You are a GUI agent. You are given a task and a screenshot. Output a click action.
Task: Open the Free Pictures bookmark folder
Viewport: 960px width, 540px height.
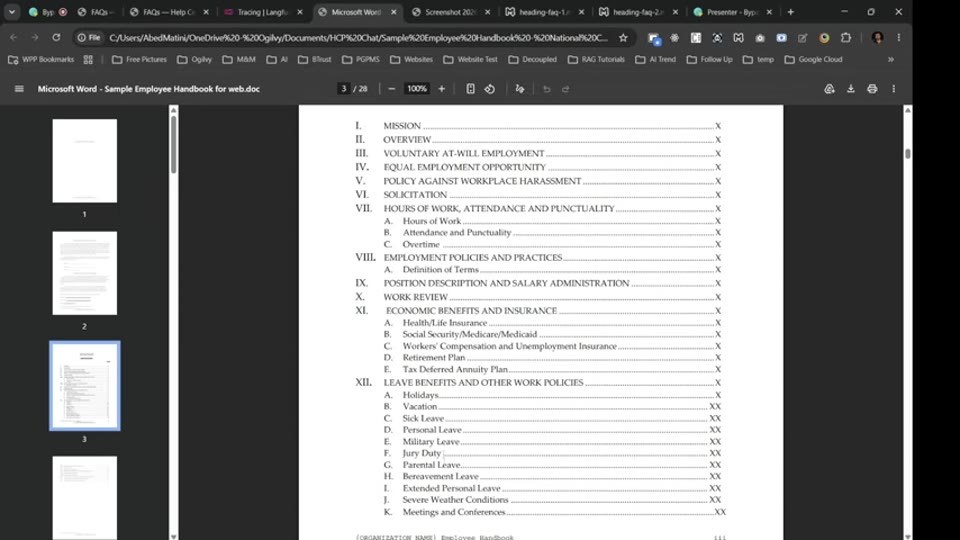[x=139, y=59]
